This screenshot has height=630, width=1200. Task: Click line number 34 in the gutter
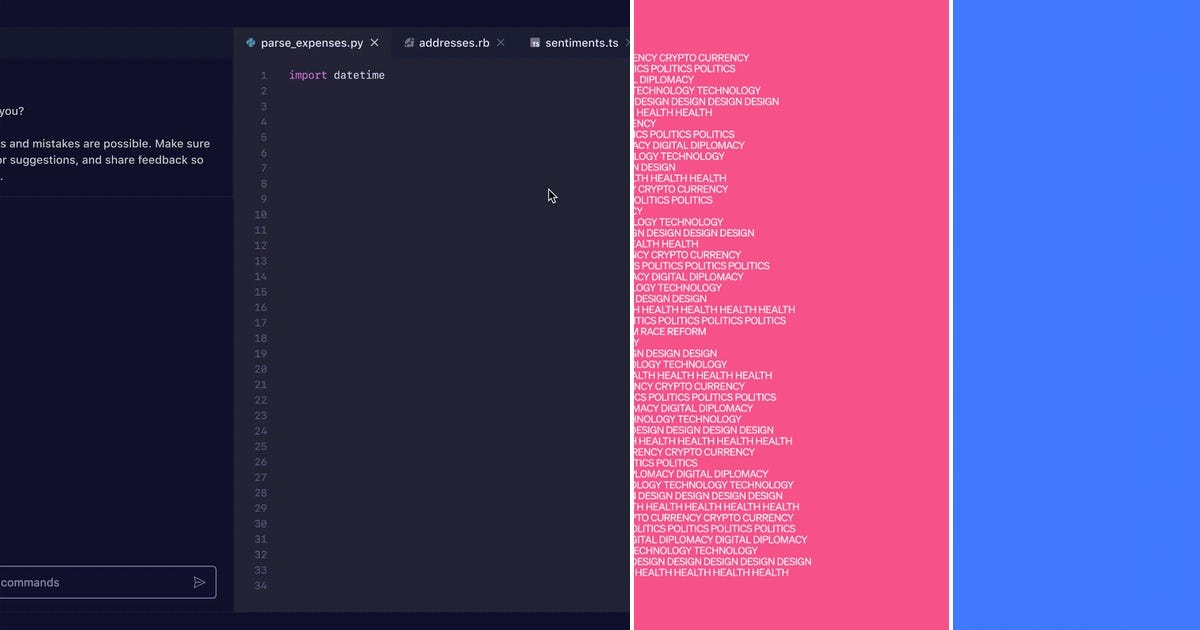260,586
